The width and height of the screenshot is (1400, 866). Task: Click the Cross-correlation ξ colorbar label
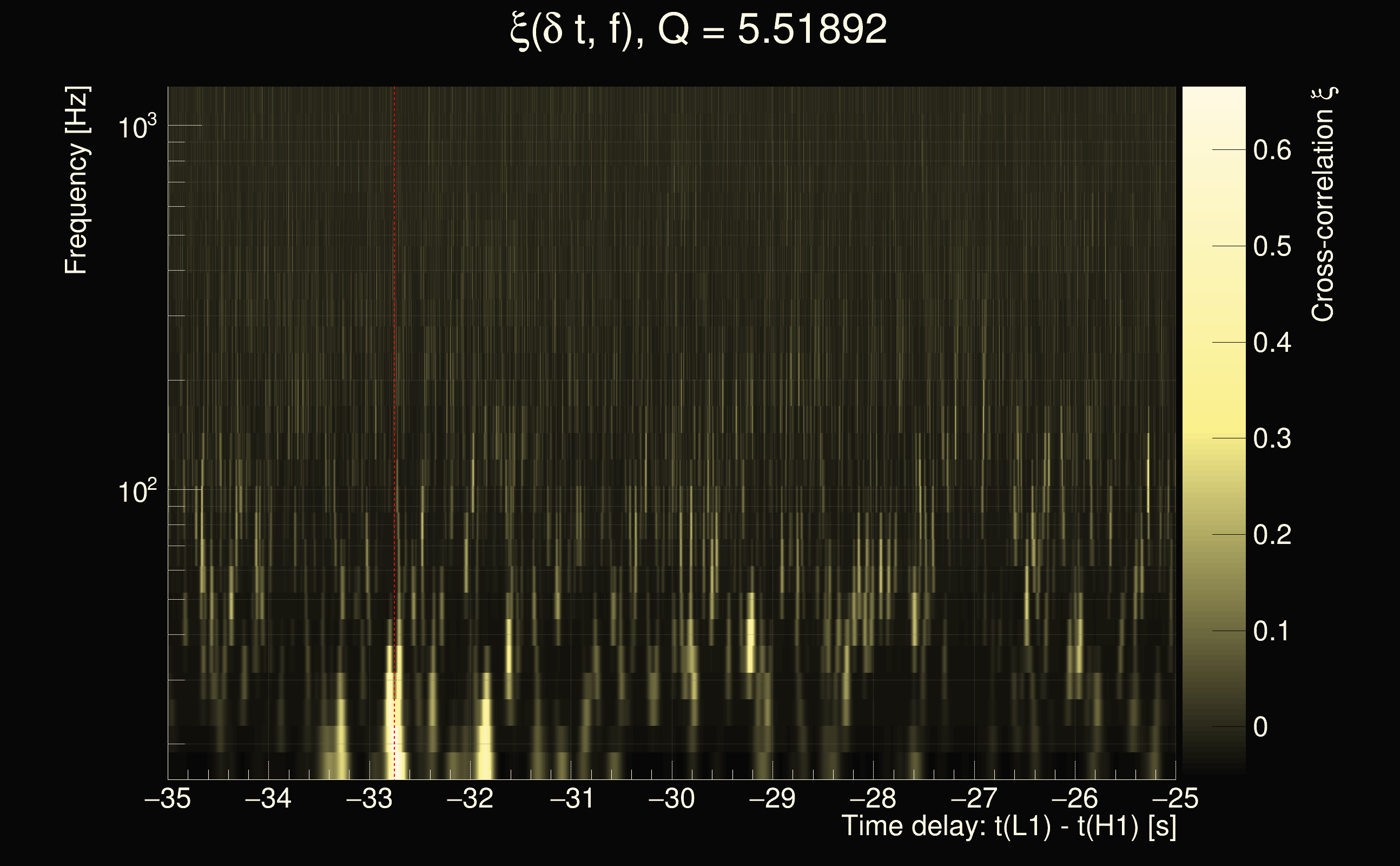pos(1322,205)
